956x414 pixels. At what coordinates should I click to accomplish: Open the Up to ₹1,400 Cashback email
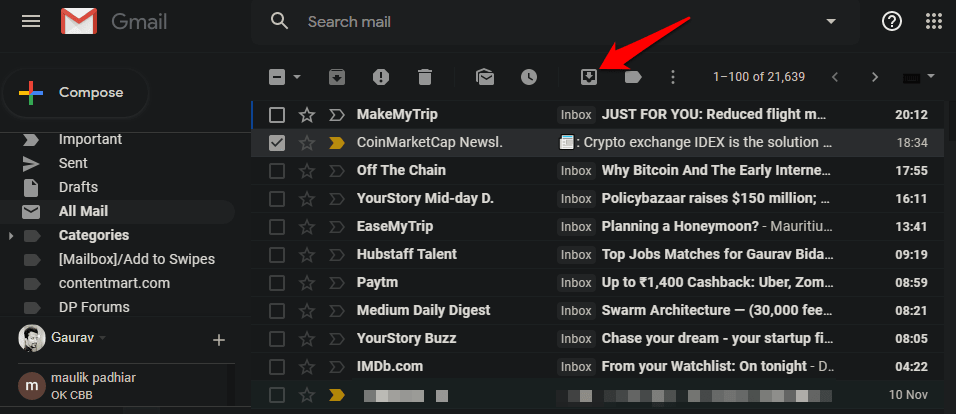pos(599,283)
